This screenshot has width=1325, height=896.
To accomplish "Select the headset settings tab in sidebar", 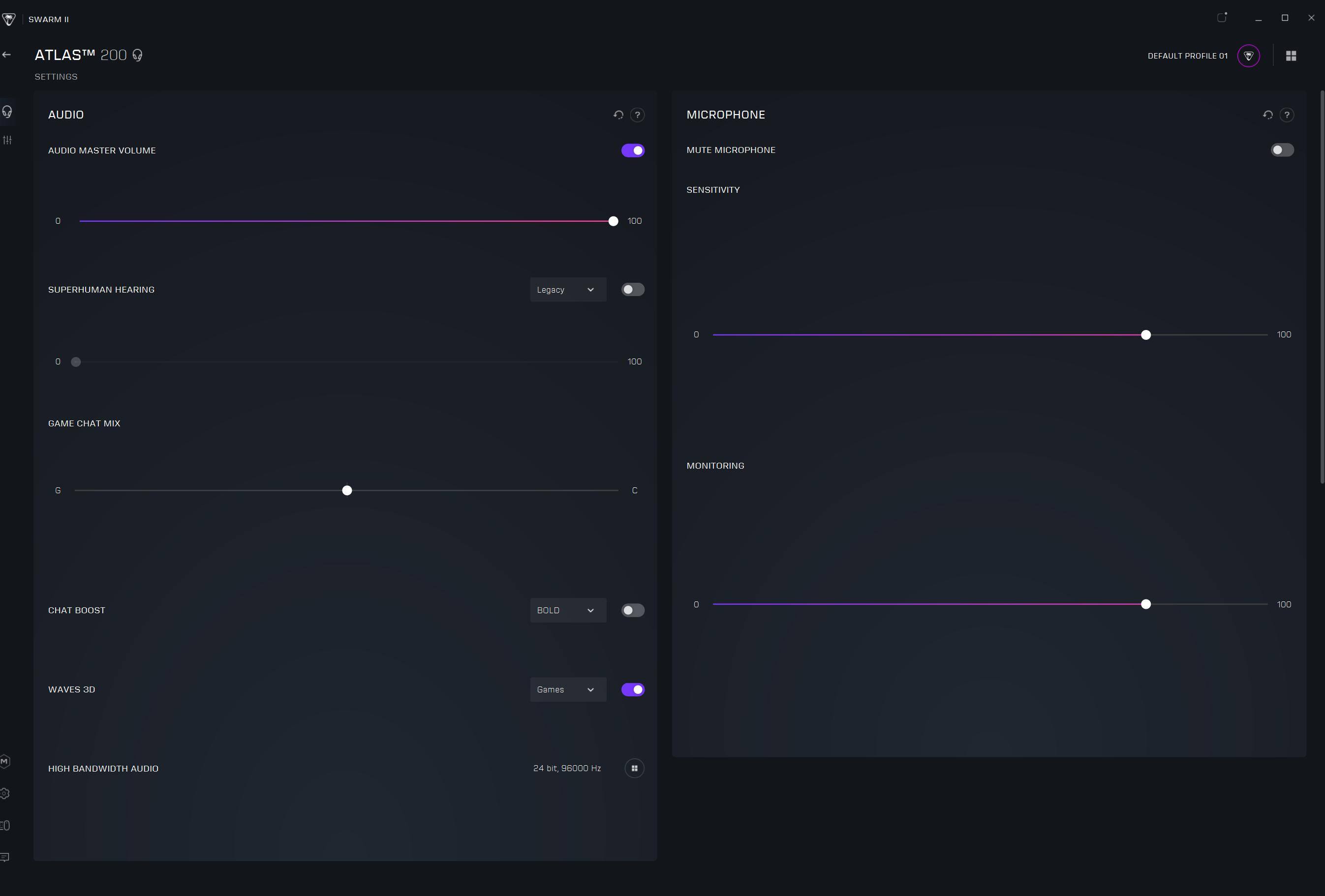I will [x=7, y=111].
